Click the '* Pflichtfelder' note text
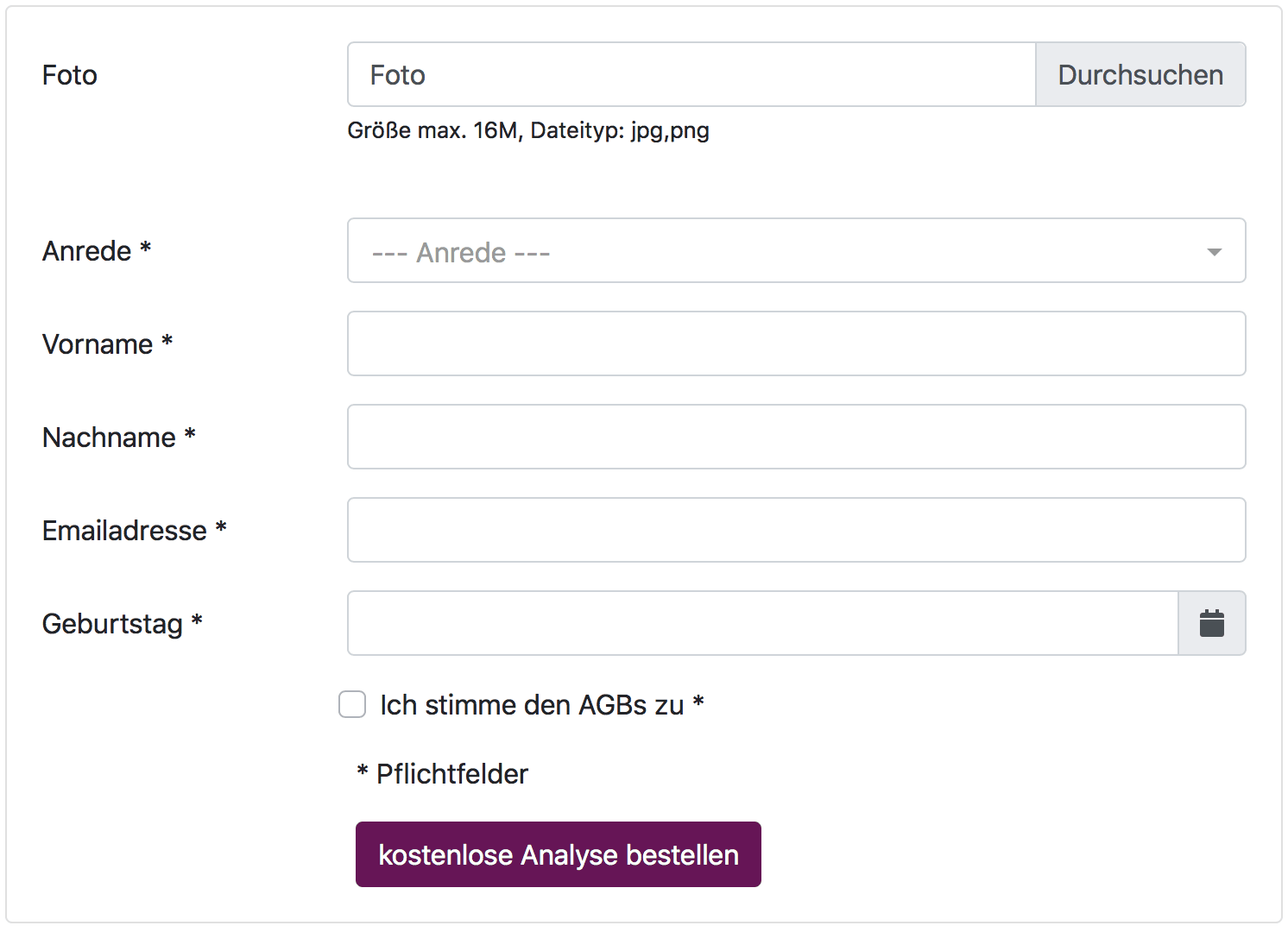1288x932 pixels. [442, 774]
